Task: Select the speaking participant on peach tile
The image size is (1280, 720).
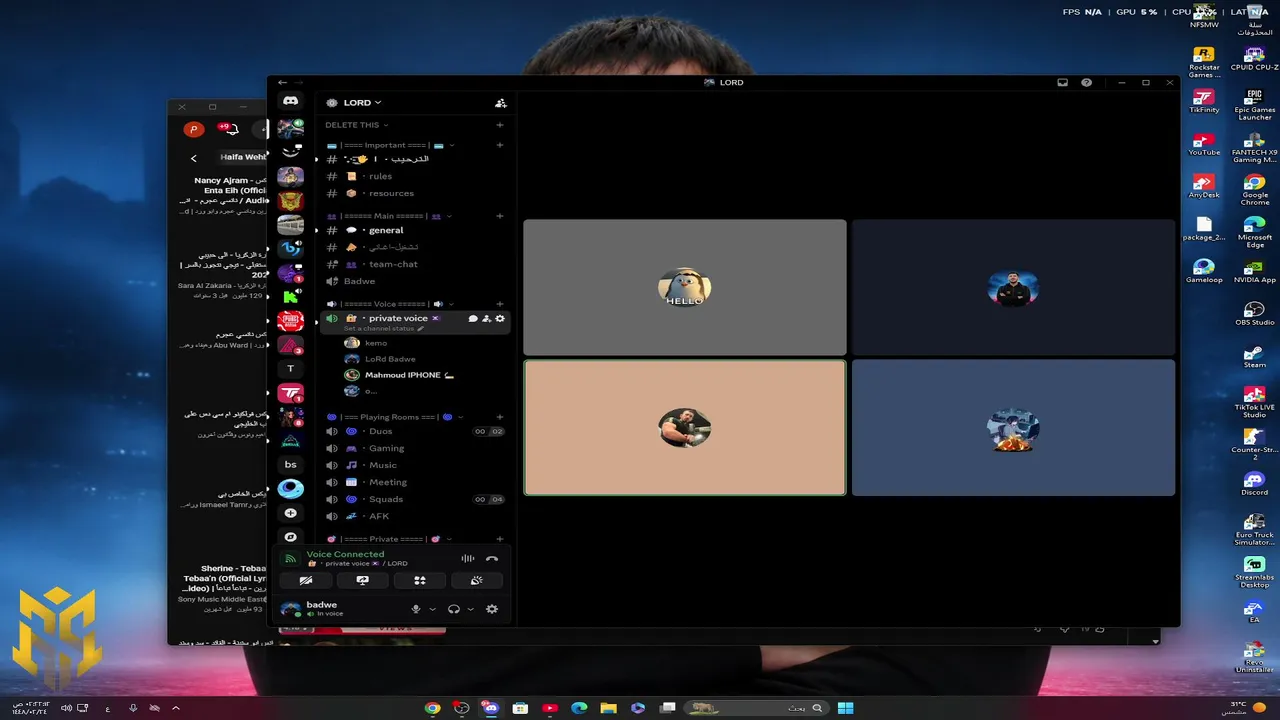Action: tap(685, 428)
